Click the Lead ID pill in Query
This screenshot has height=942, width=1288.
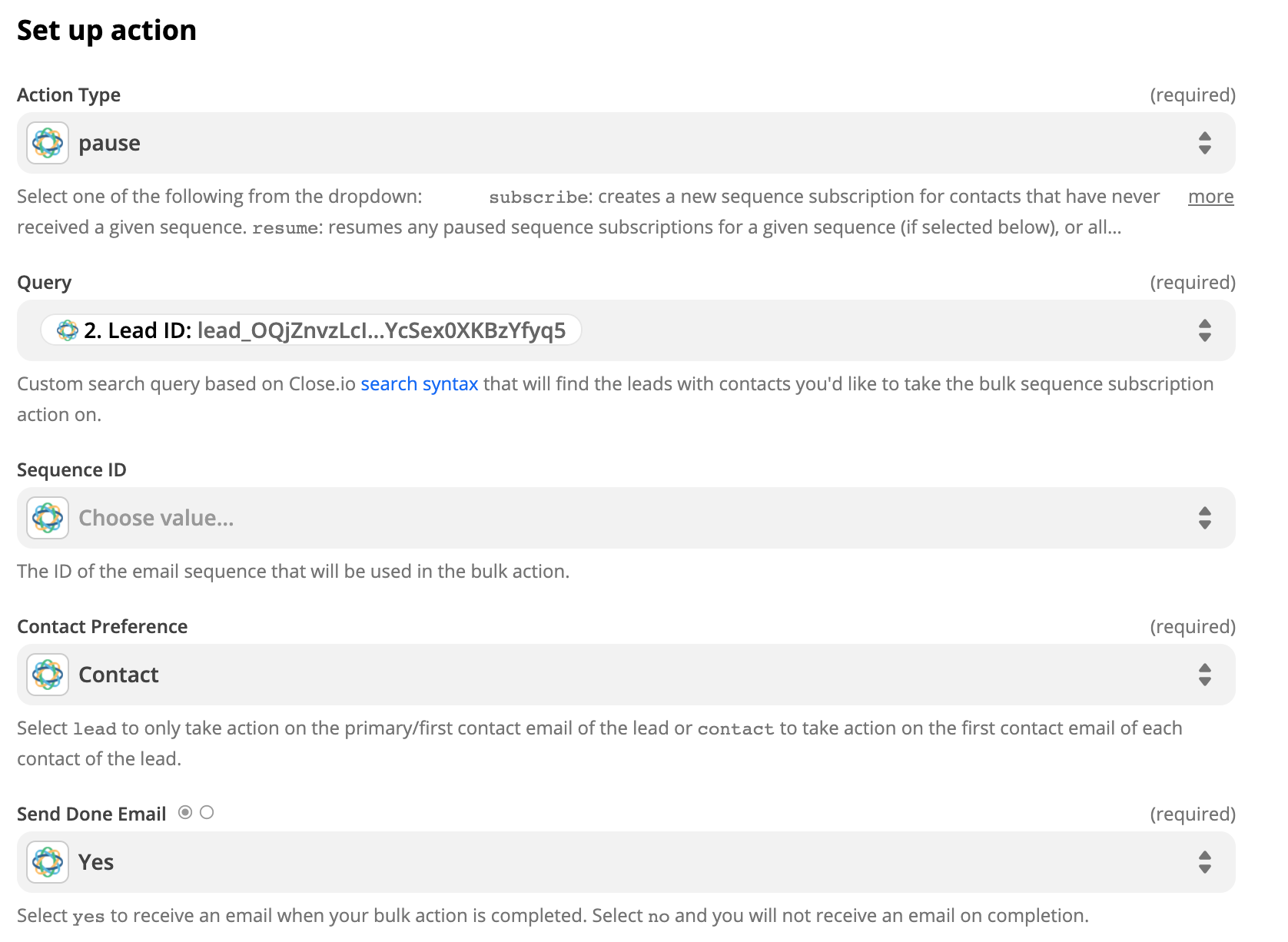(311, 330)
